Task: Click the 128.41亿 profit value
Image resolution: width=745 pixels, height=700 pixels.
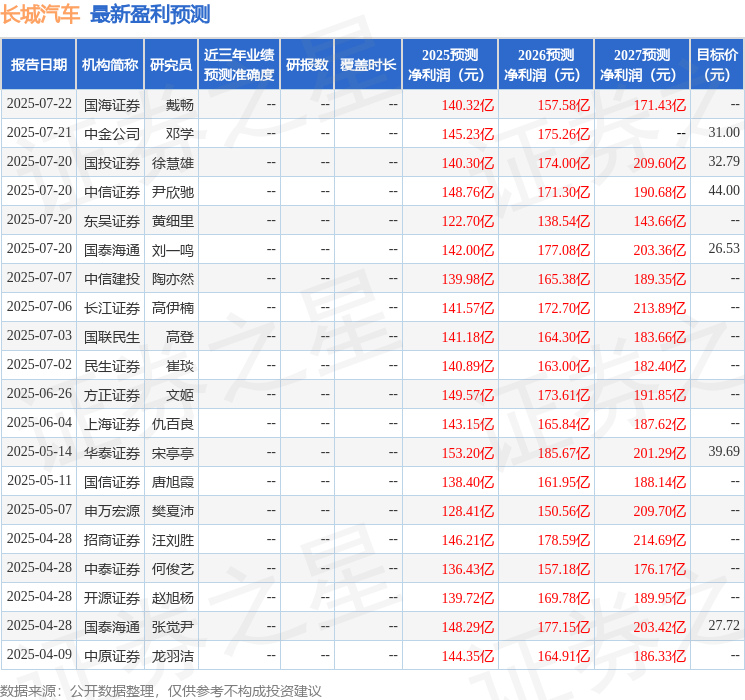Action: tap(468, 511)
